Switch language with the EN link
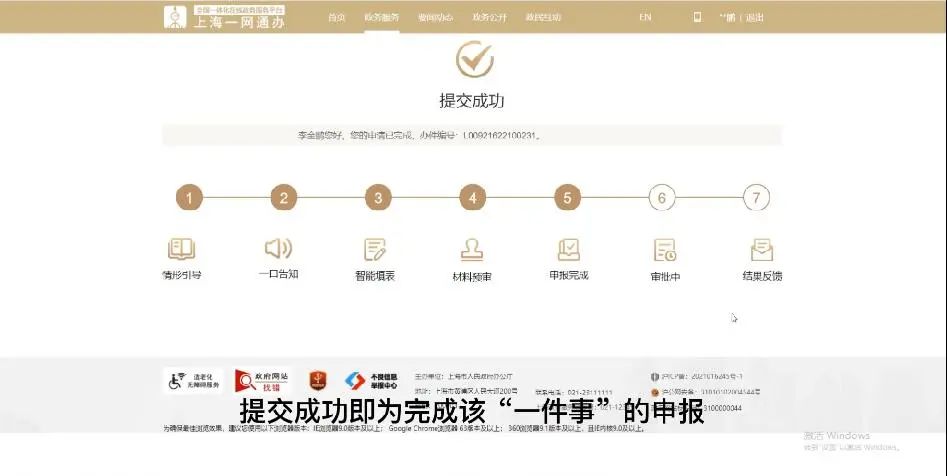947x476 pixels. (x=645, y=17)
